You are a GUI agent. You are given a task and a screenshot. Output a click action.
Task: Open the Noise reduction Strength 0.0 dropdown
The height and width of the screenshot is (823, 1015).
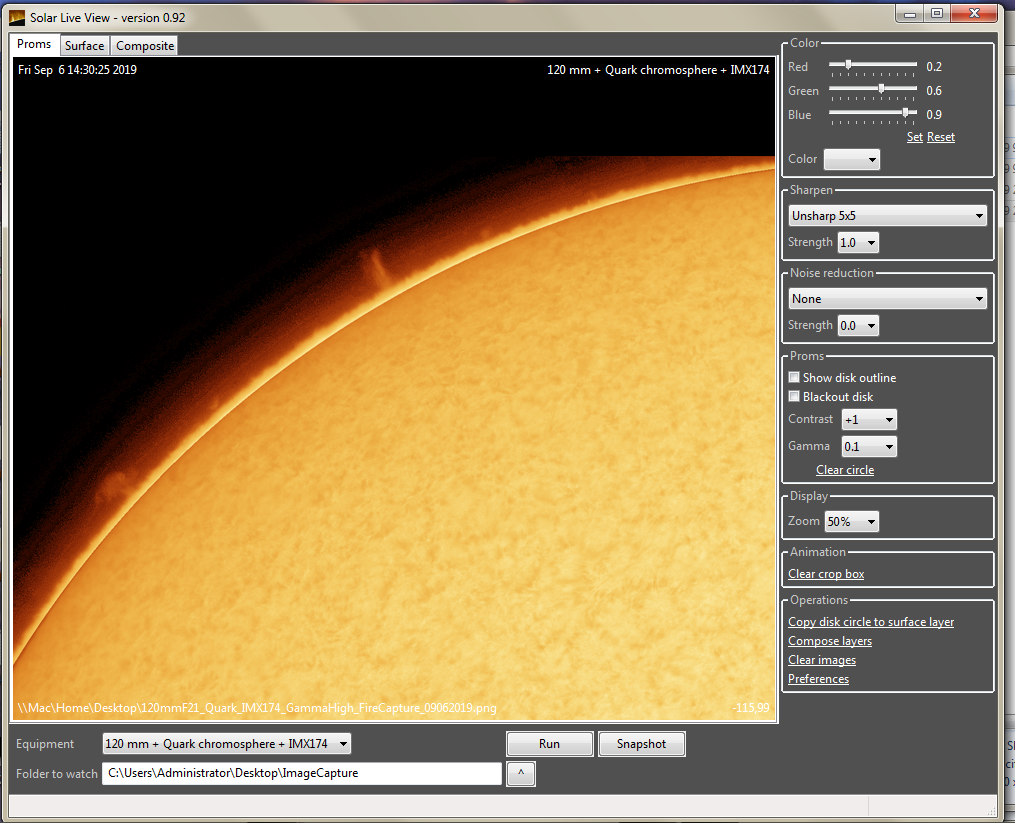tap(858, 326)
